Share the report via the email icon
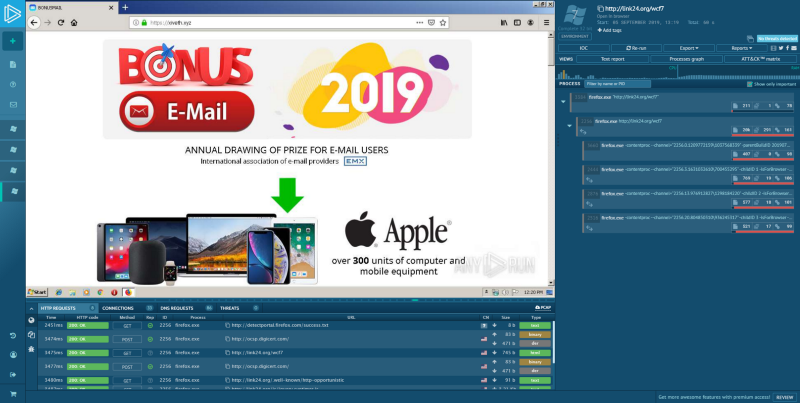 [x=794, y=48]
